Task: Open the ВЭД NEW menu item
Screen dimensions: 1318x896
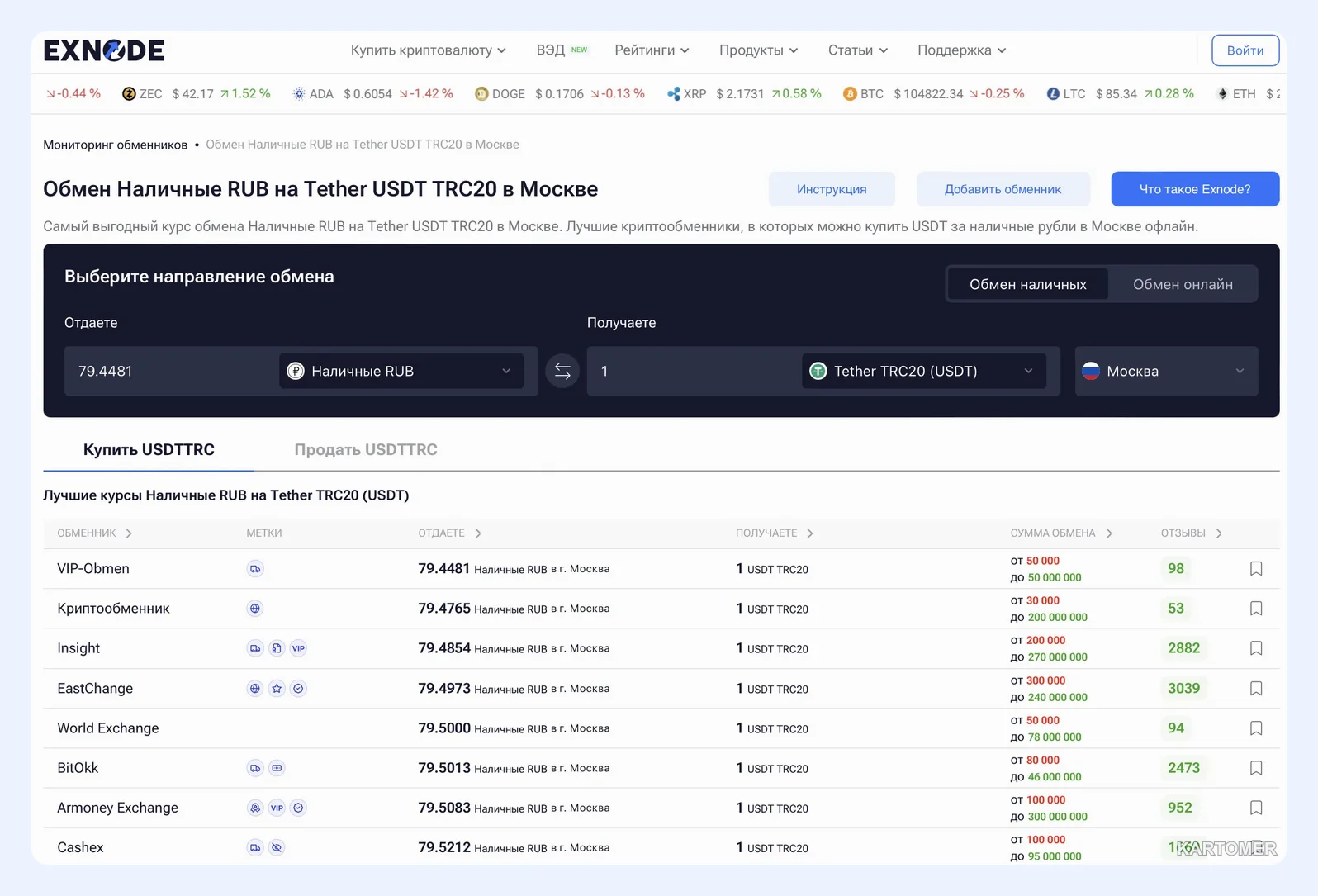Action: tap(562, 50)
